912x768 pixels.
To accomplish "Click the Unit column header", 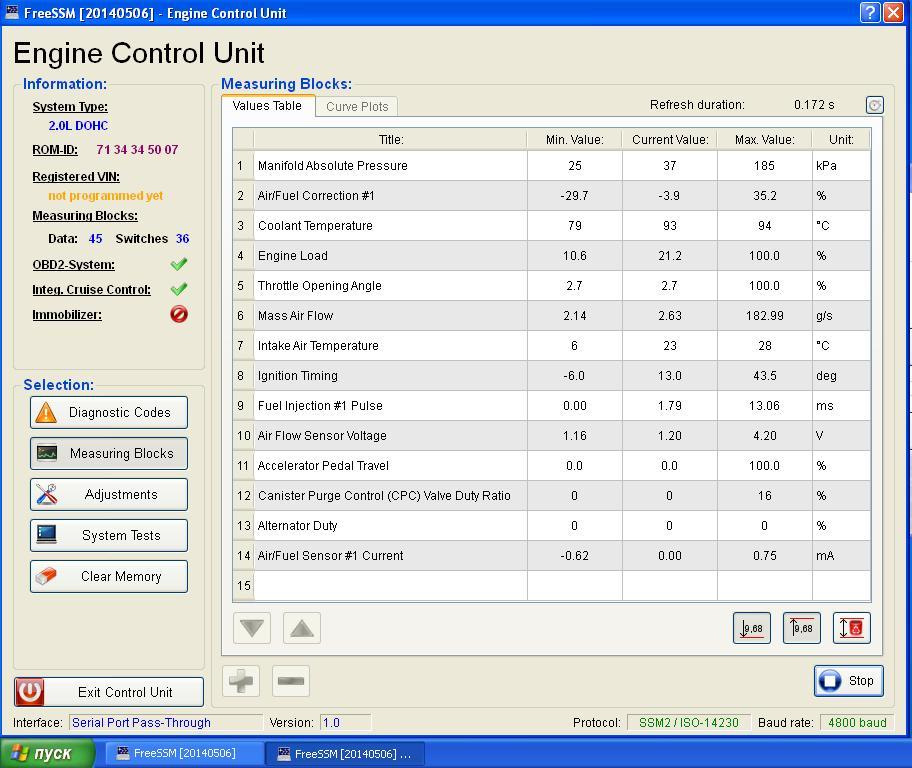I will pos(841,140).
